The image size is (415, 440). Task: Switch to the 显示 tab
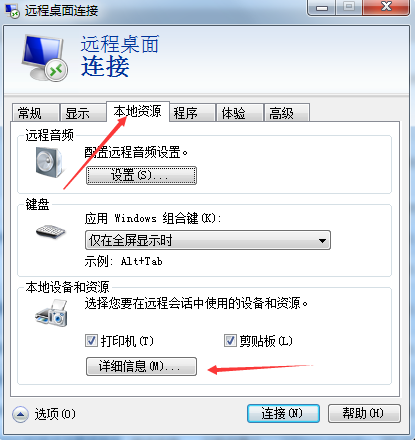pos(83,113)
